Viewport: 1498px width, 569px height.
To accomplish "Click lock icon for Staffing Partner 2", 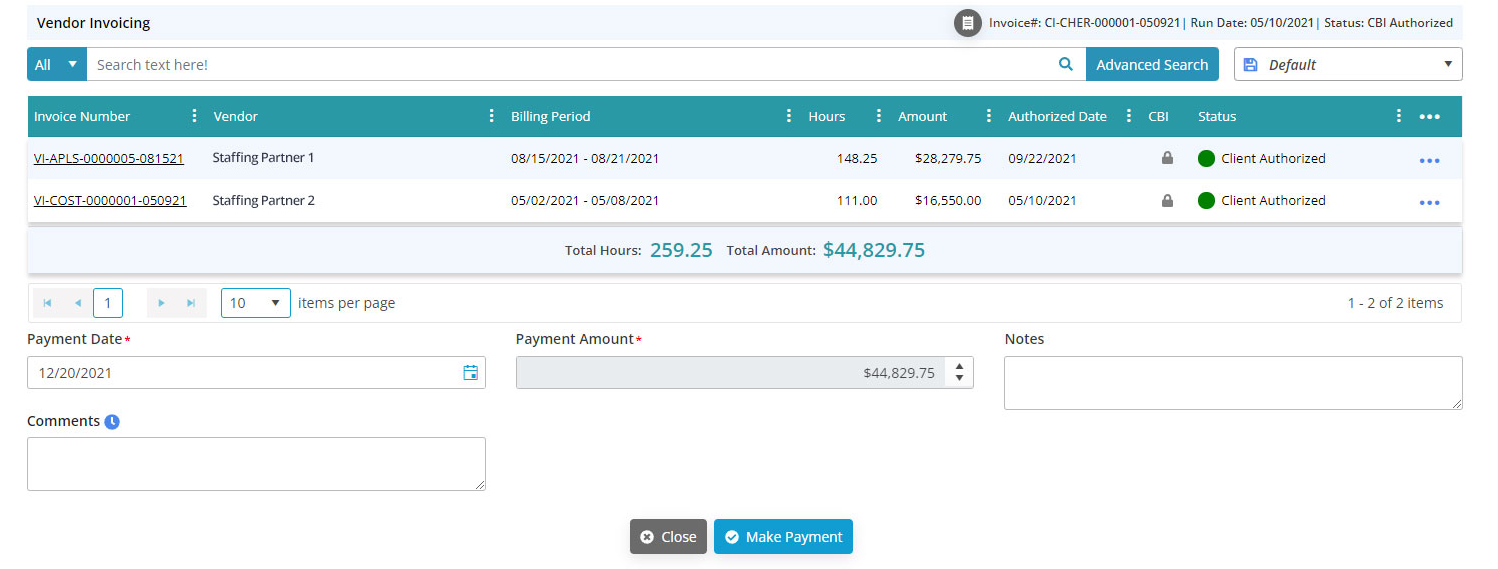I will 1166,201.
